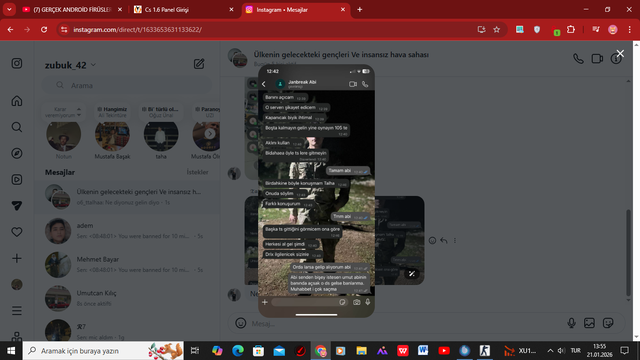Open the Explore compass icon
The image size is (640, 360).
click(17, 153)
